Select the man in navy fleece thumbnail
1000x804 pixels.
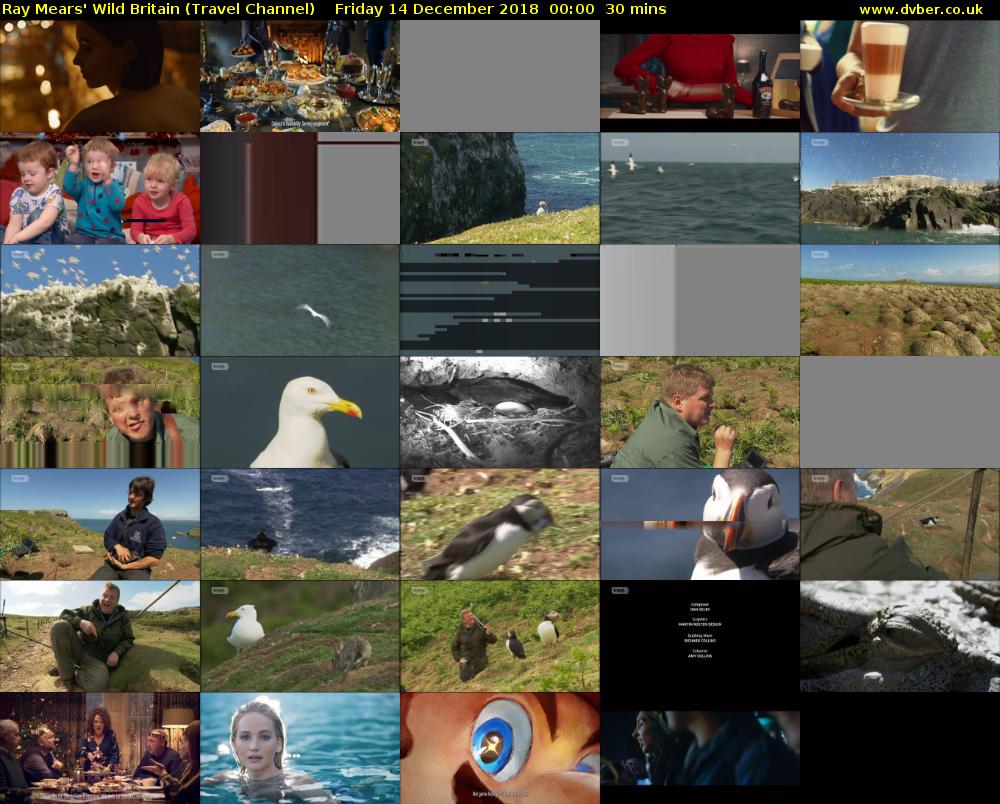coord(99,525)
